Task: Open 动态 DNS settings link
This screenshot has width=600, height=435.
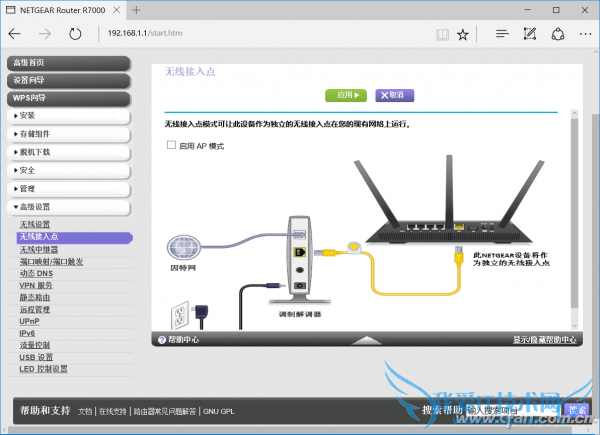Action: coord(36,274)
